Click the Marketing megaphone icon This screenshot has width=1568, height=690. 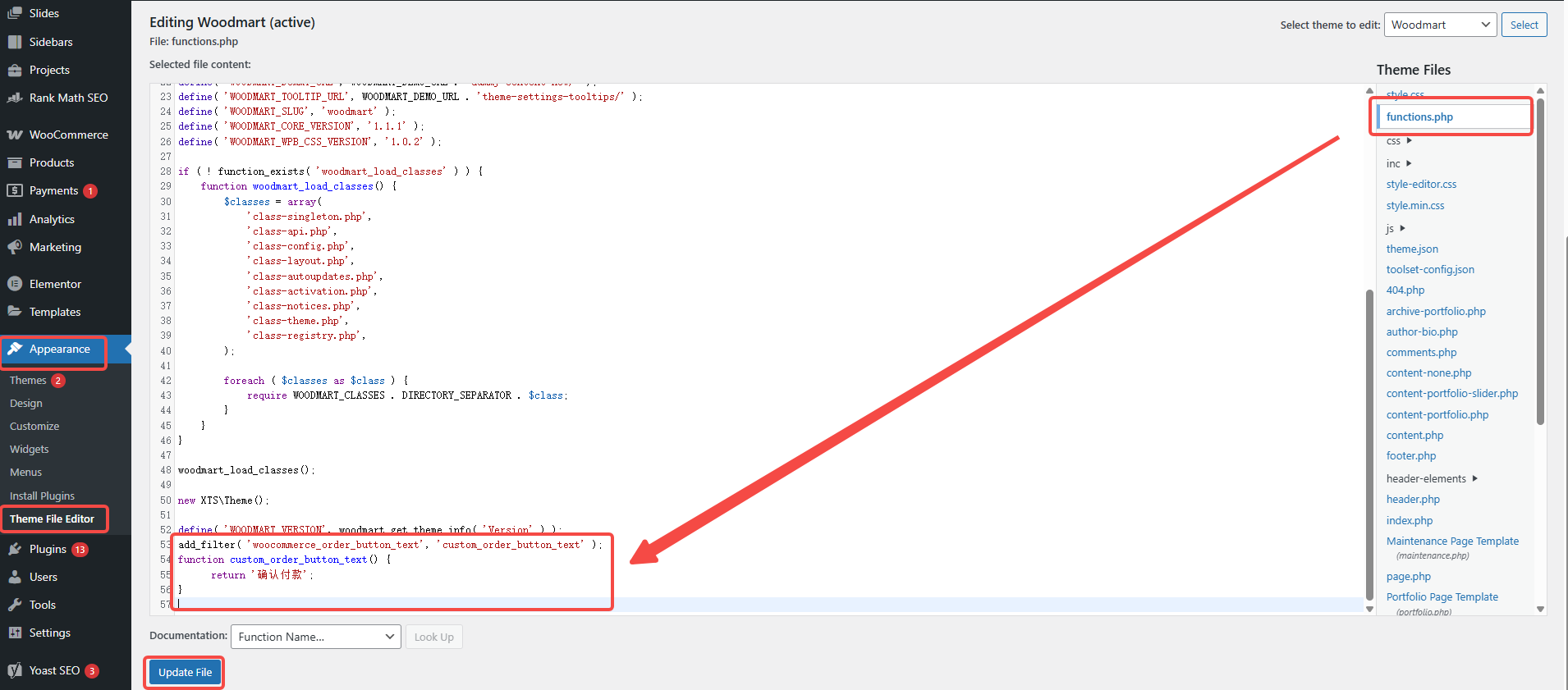(x=15, y=247)
